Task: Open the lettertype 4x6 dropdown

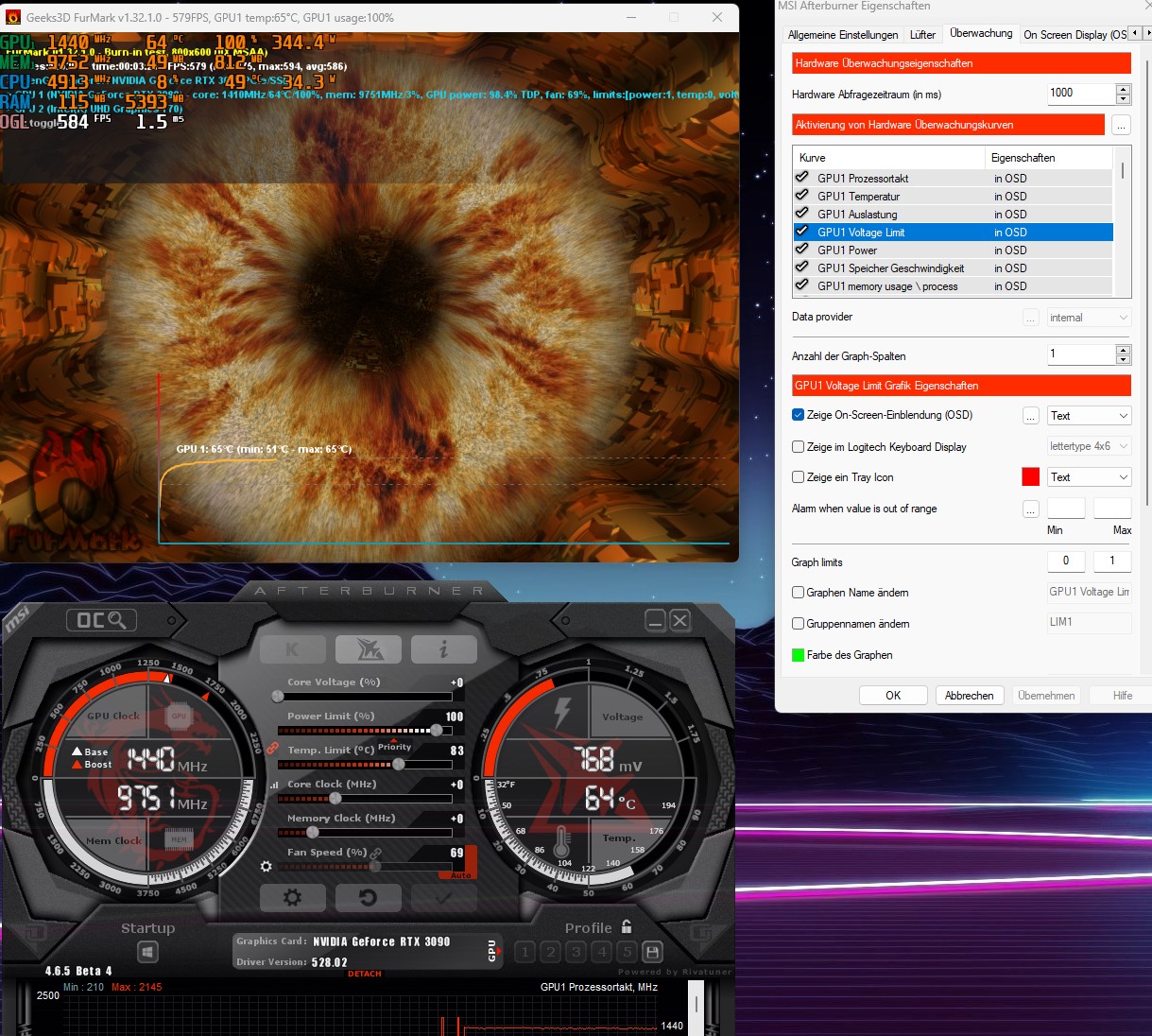Action: click(1089, 446)
